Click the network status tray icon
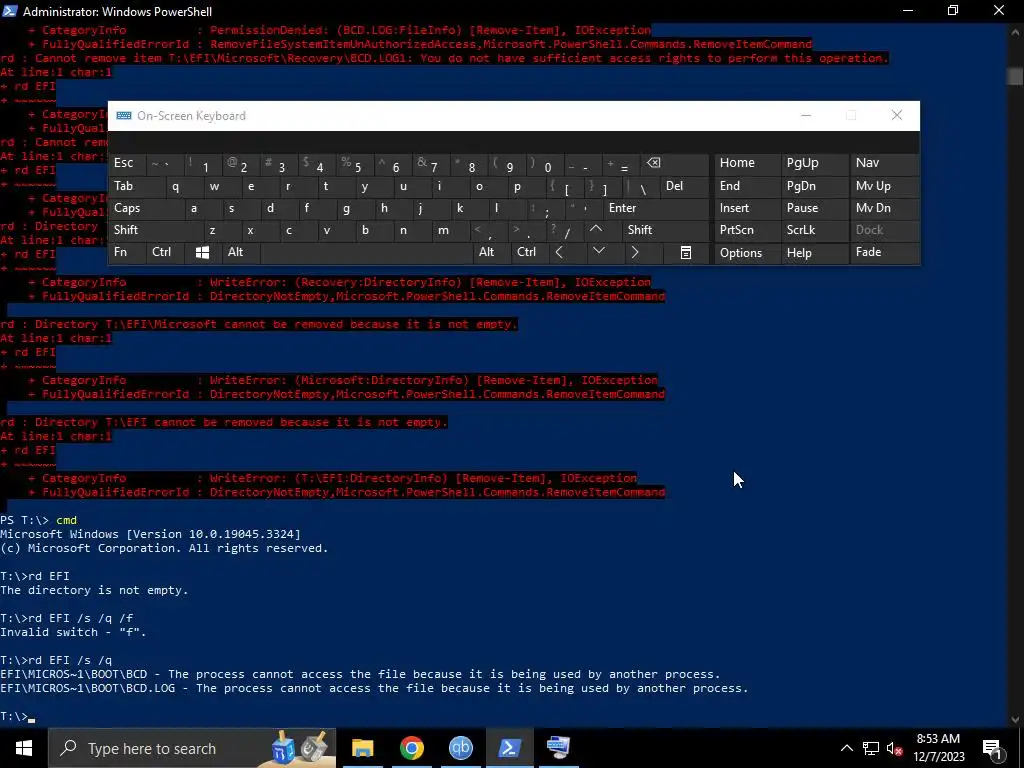Screen dimensions: 1024x768 click(x=871, y=748)
